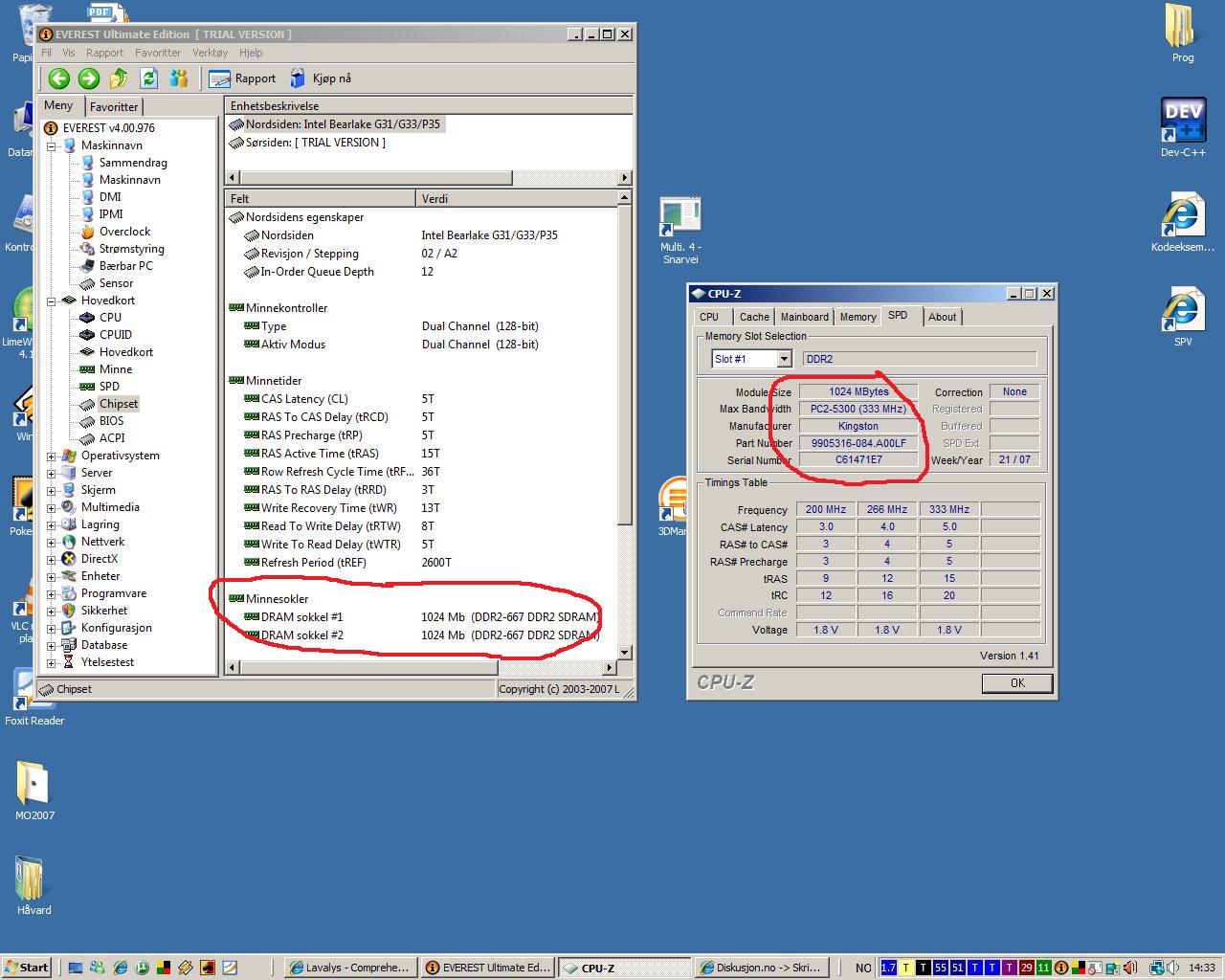This screenshot has height=980, width=1225.
Task: Expand the Nettverk tree node
Action: [x=52, y=542]
